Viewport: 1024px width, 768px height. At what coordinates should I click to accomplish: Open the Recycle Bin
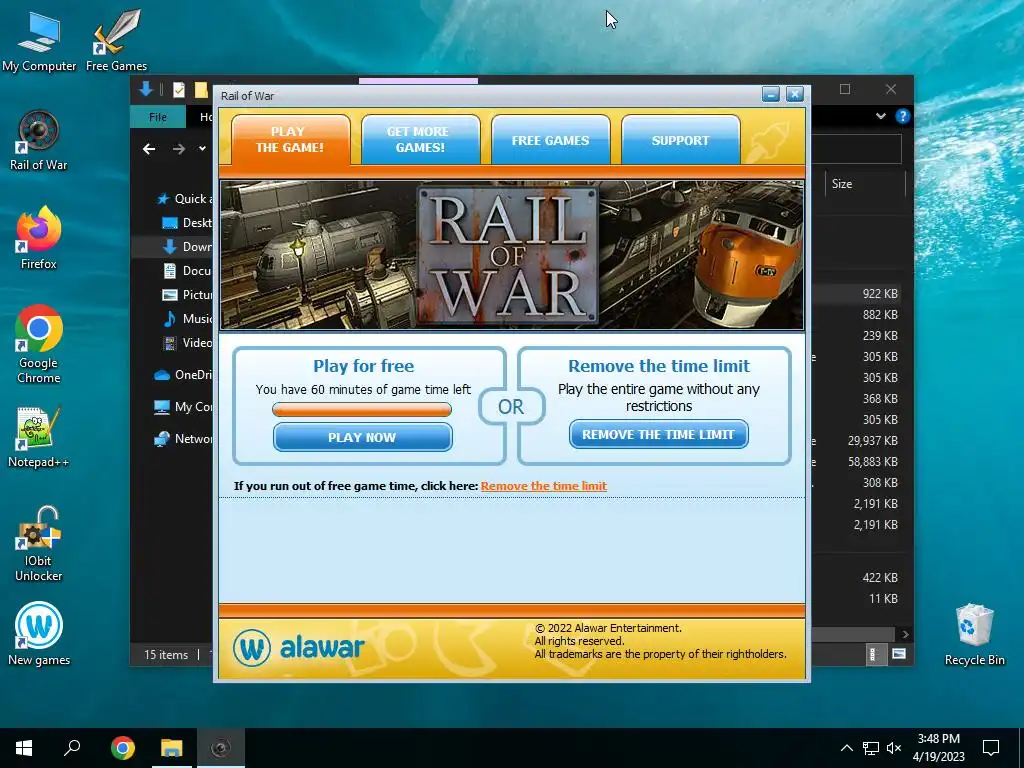pyautogui.click(x=974, y=634)
